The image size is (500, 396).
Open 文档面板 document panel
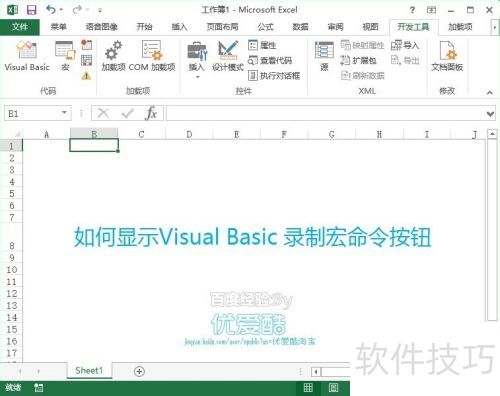[447, 56]
